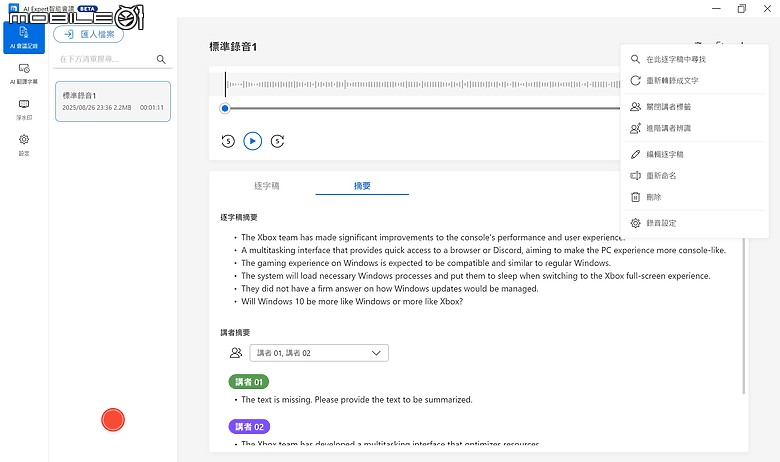
Task: Click the purple 講者 02 speaker tag
Action: (249, 427)
